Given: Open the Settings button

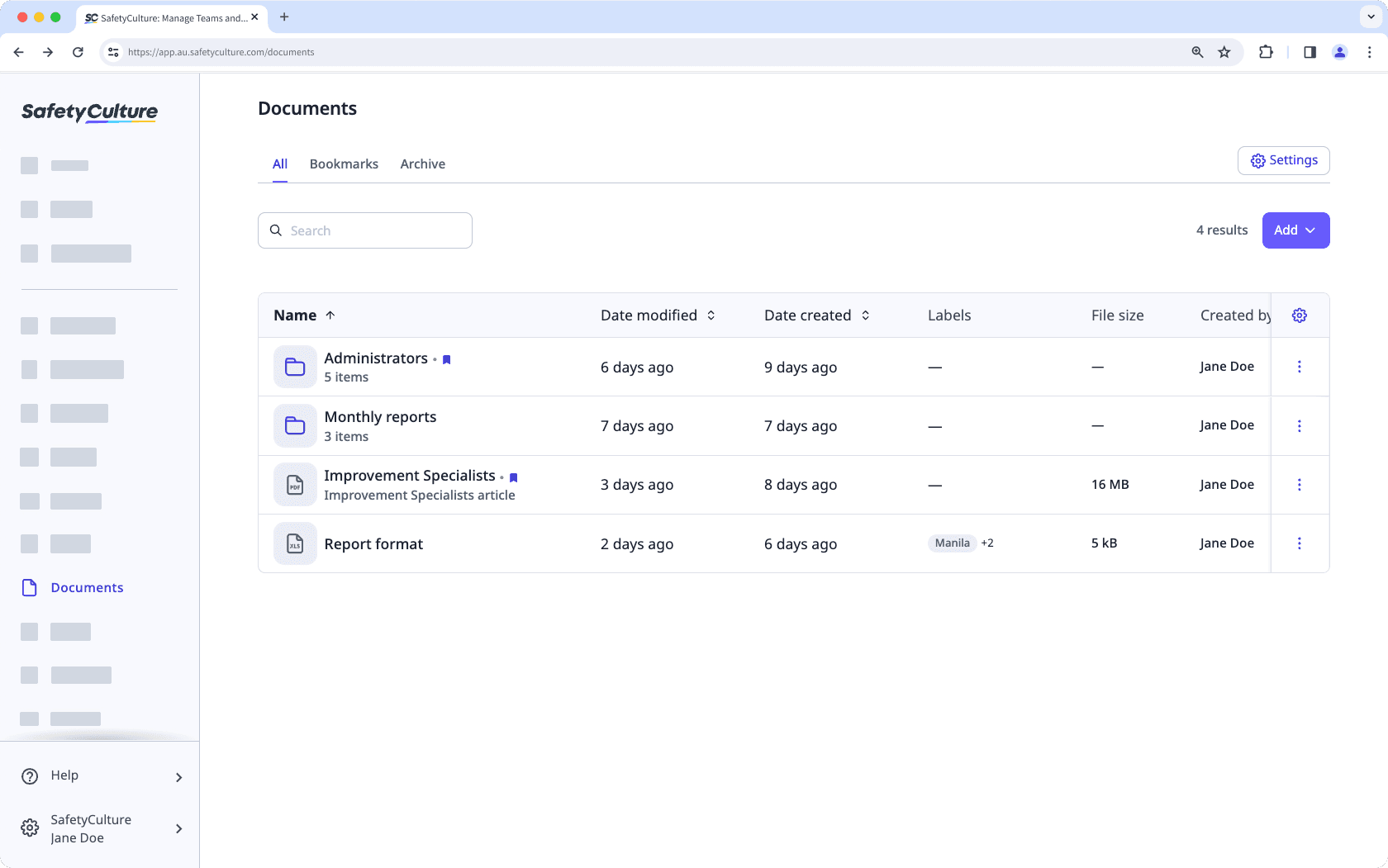Looking at the screenshot, I should click(x=1283, y=159).
